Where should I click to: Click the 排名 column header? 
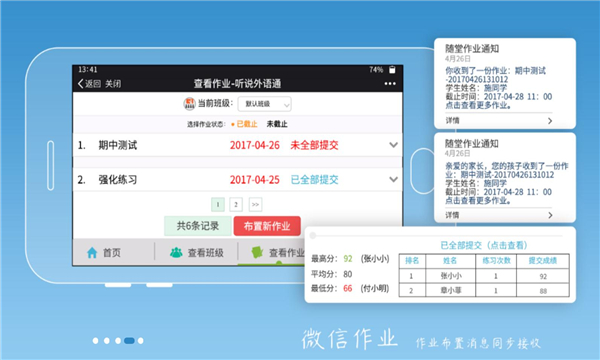(412, 261)
